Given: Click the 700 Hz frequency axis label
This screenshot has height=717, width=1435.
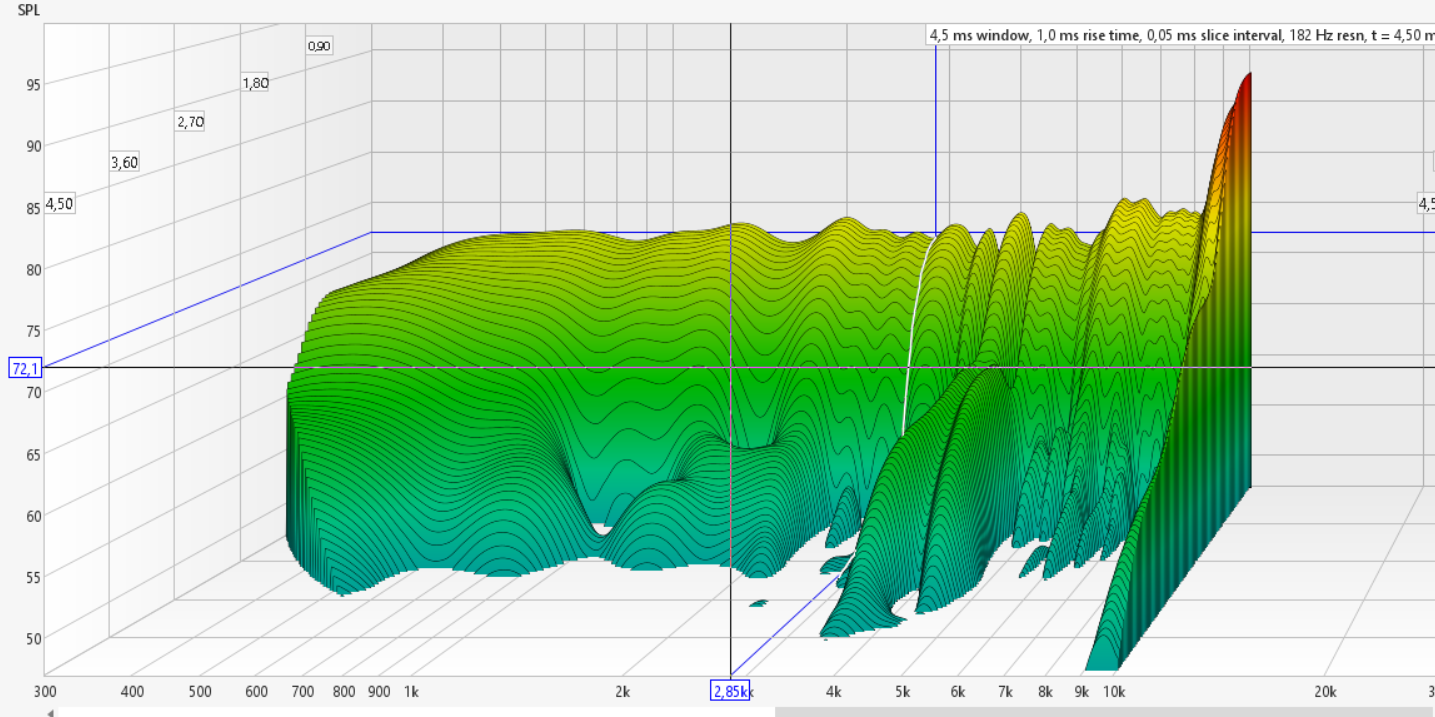Looking at the screenshot, I should coord(303,692).
